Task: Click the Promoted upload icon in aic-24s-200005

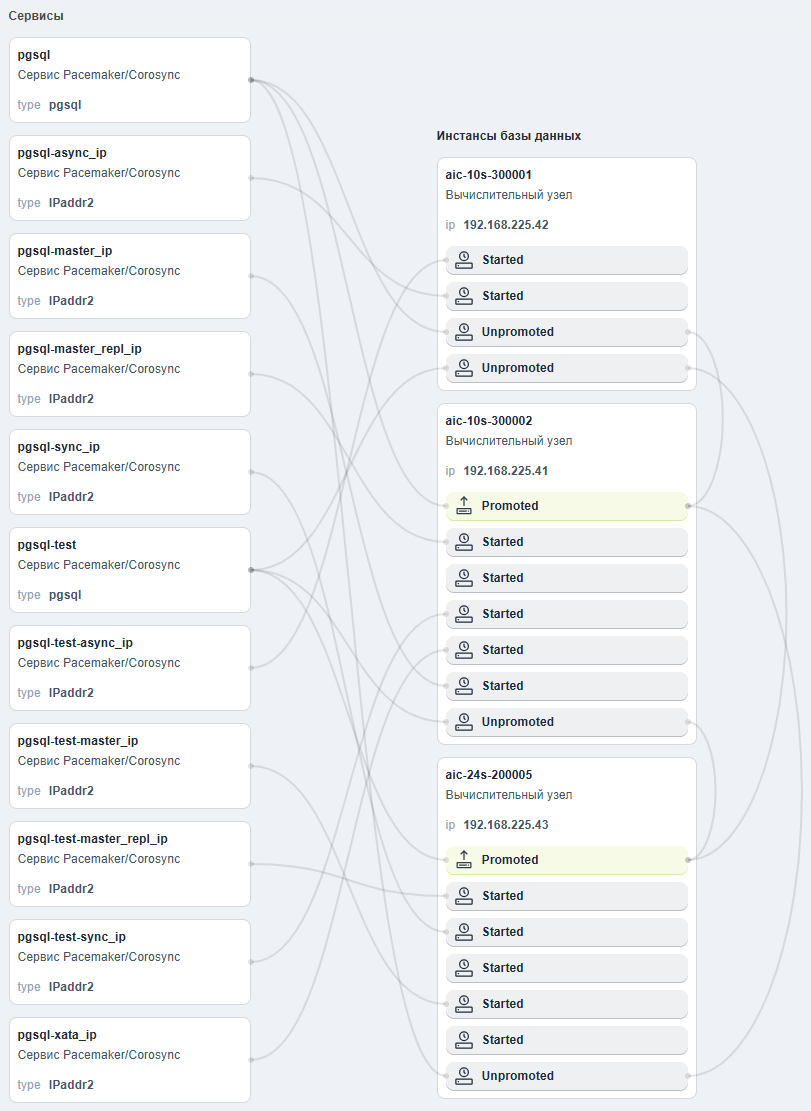Action: click(464, 859)
